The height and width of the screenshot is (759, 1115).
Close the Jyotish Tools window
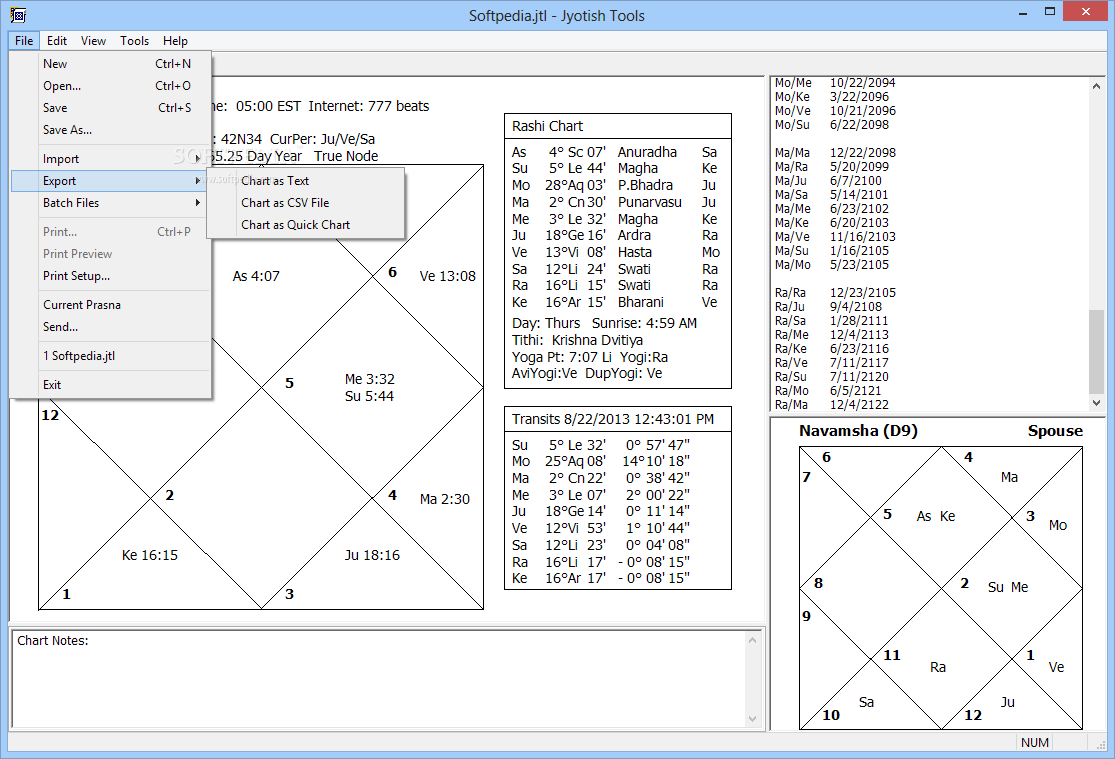1086,12
